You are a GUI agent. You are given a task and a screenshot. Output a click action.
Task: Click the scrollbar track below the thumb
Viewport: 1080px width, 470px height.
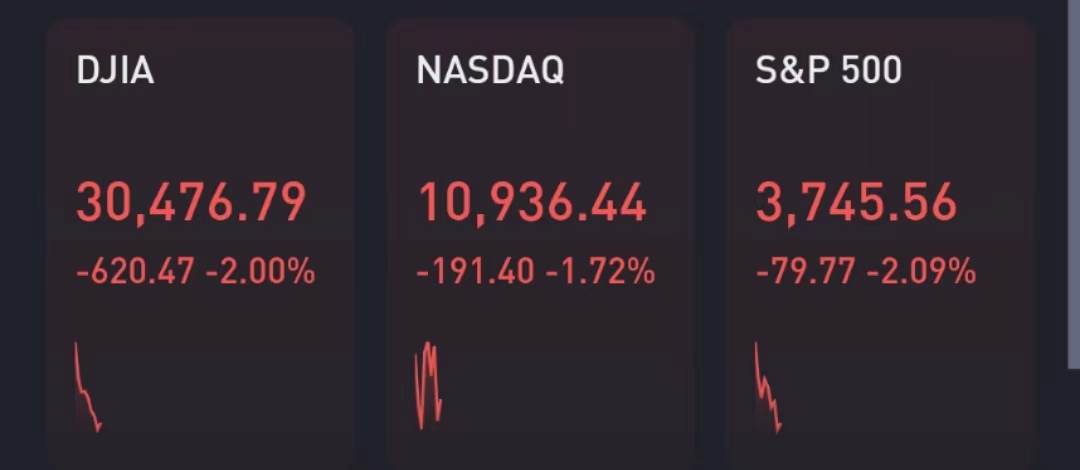1074,420
